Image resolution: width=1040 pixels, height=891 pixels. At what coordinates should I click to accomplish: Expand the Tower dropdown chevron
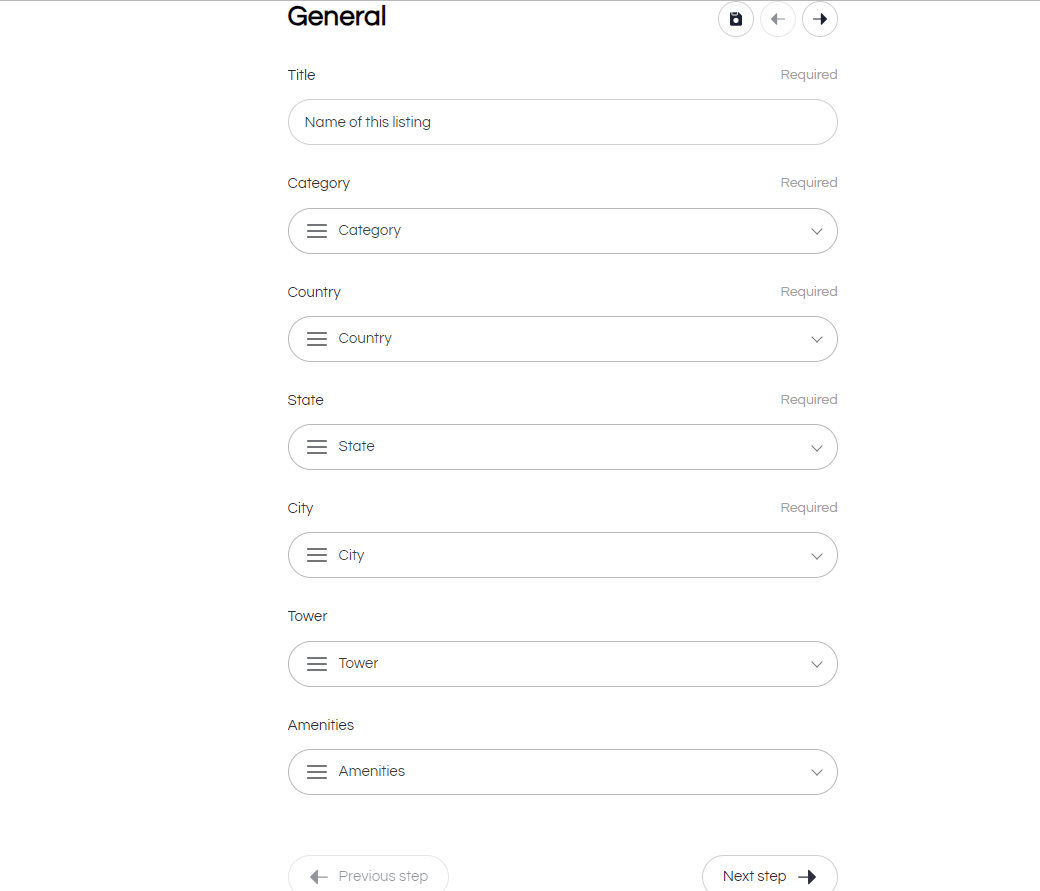[x=817, y=664]
